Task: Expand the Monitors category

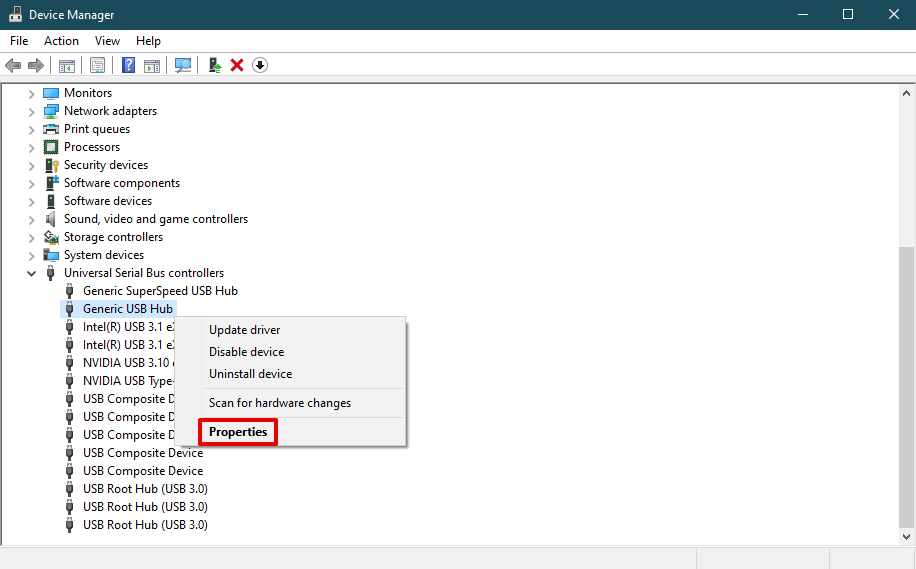Action: pos(32,93)
